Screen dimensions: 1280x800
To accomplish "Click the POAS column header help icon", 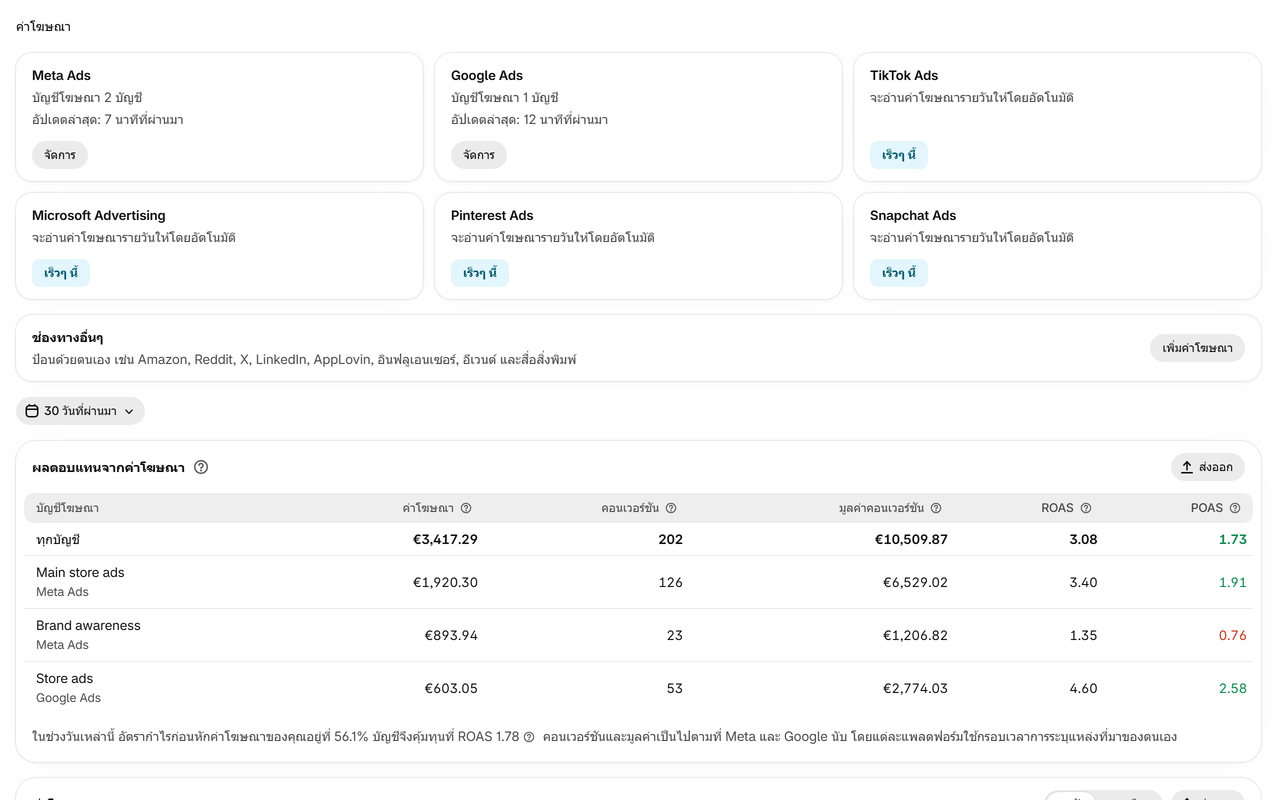I will pyautogui.click(x=1235, y=508).
